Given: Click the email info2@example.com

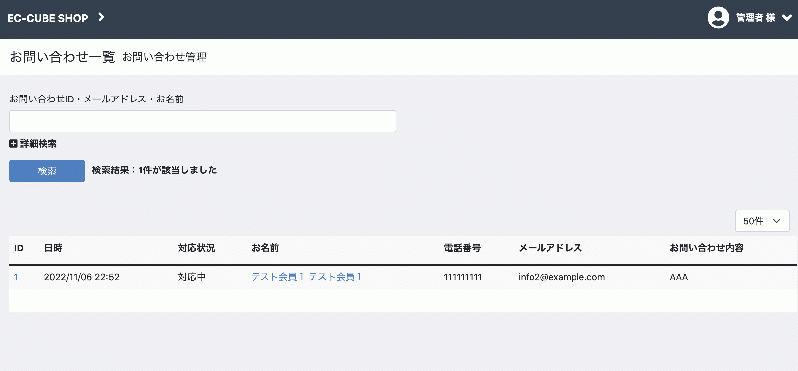Looking at the screenshot, I should (561, 277).
